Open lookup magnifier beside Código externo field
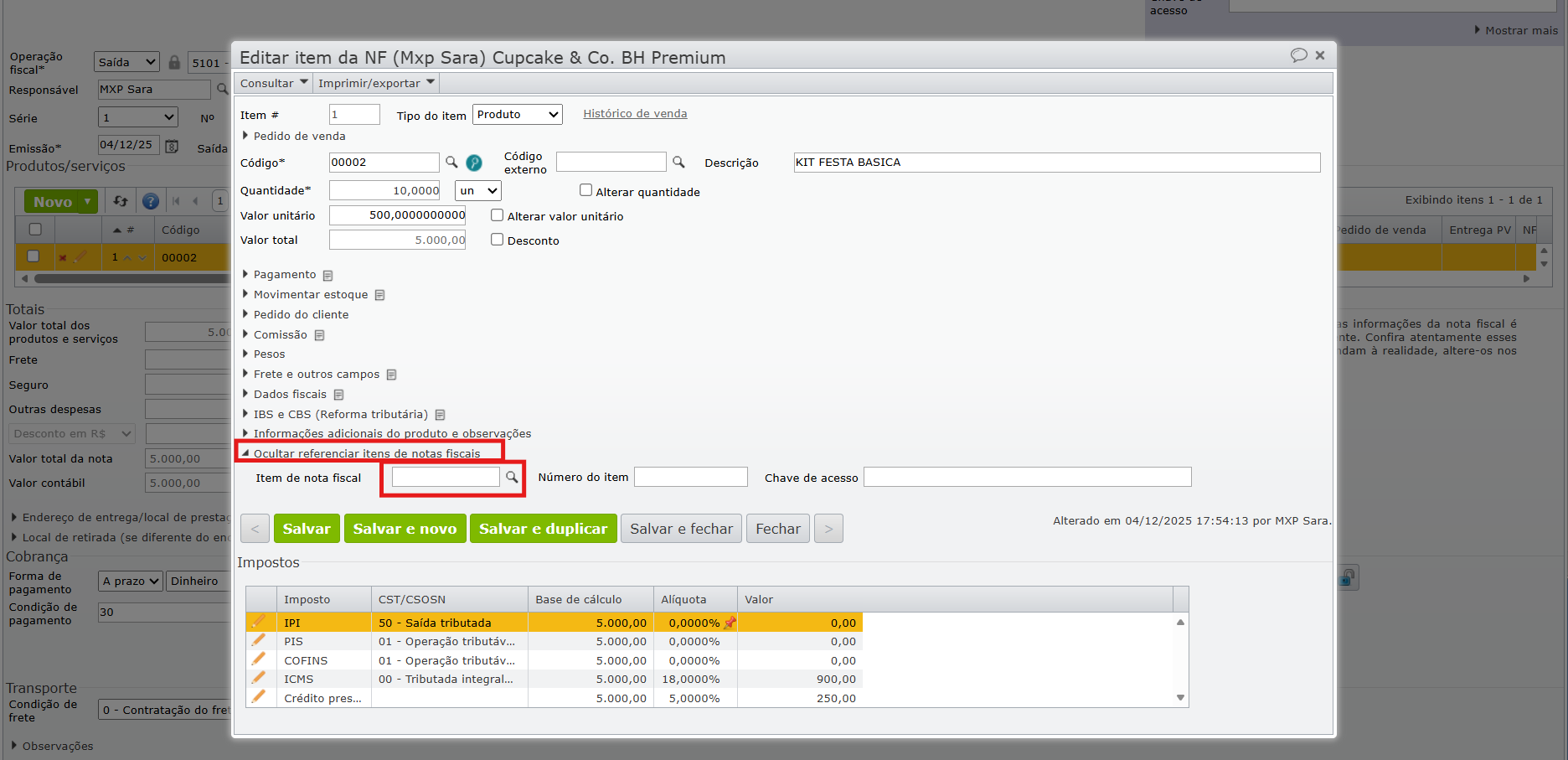Image resolution: width=1568 pixels, height=760 pixels. [x=678, y=162]
